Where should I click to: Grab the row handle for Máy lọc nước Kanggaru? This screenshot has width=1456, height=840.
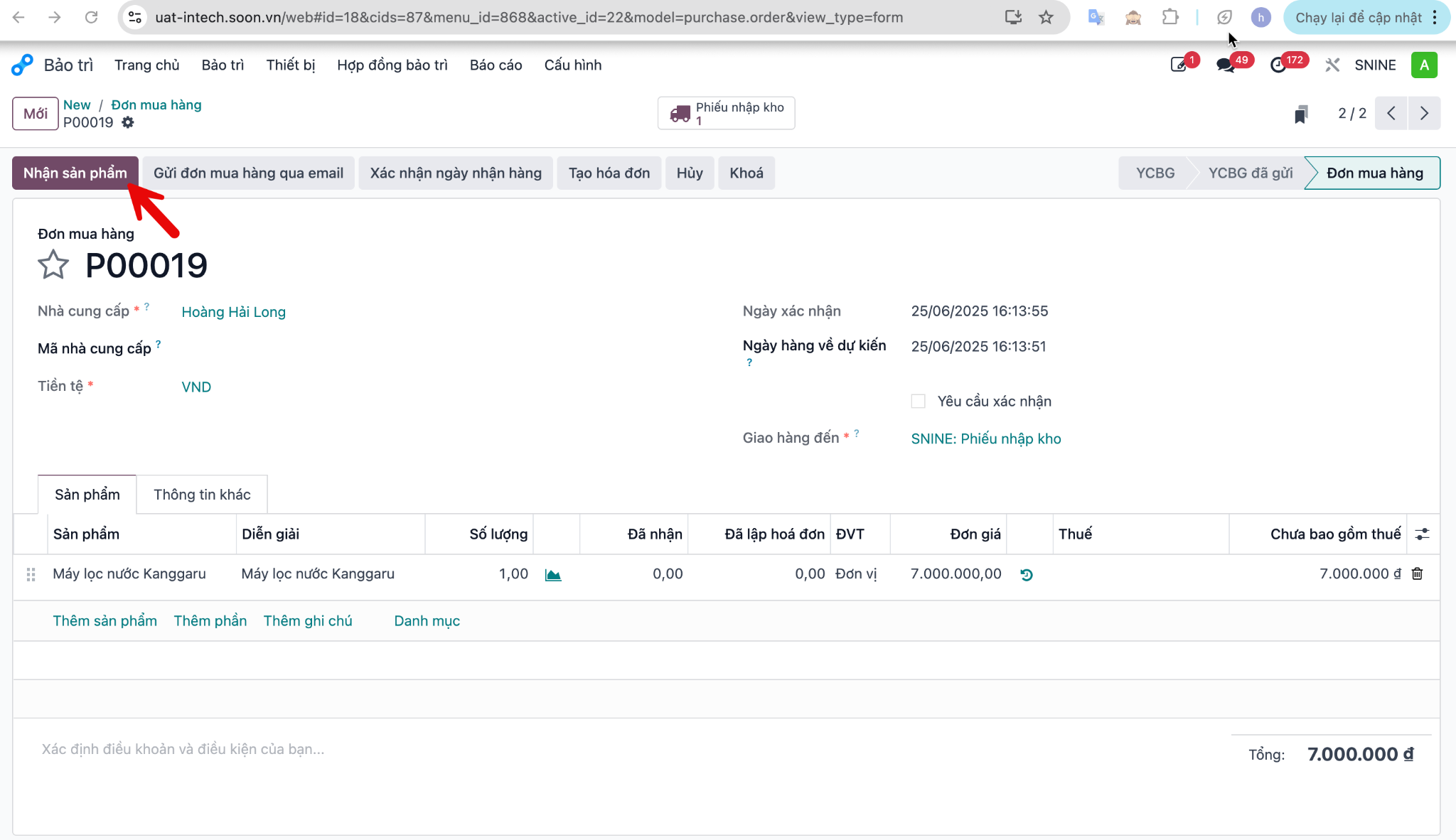tap(31, 574)
